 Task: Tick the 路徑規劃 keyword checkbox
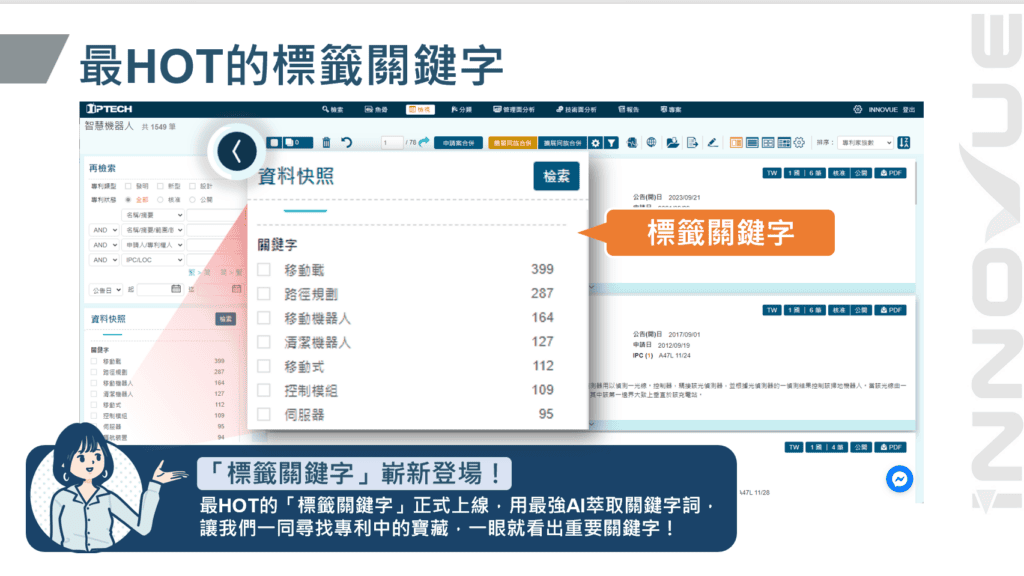[x=264, y=293]
